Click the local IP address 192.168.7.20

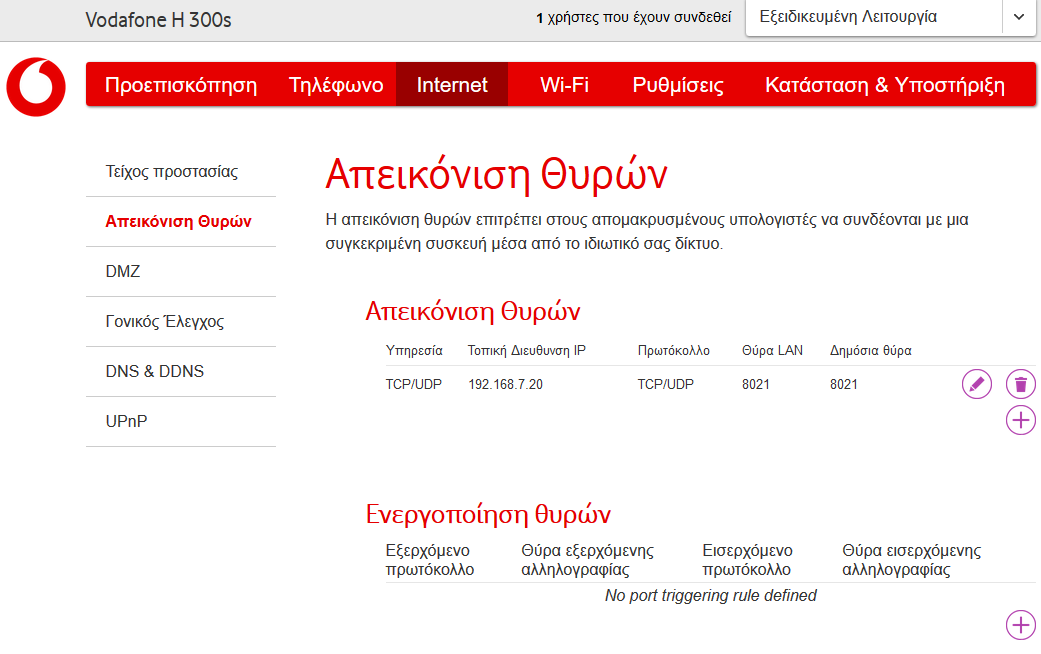pos(505,384)
